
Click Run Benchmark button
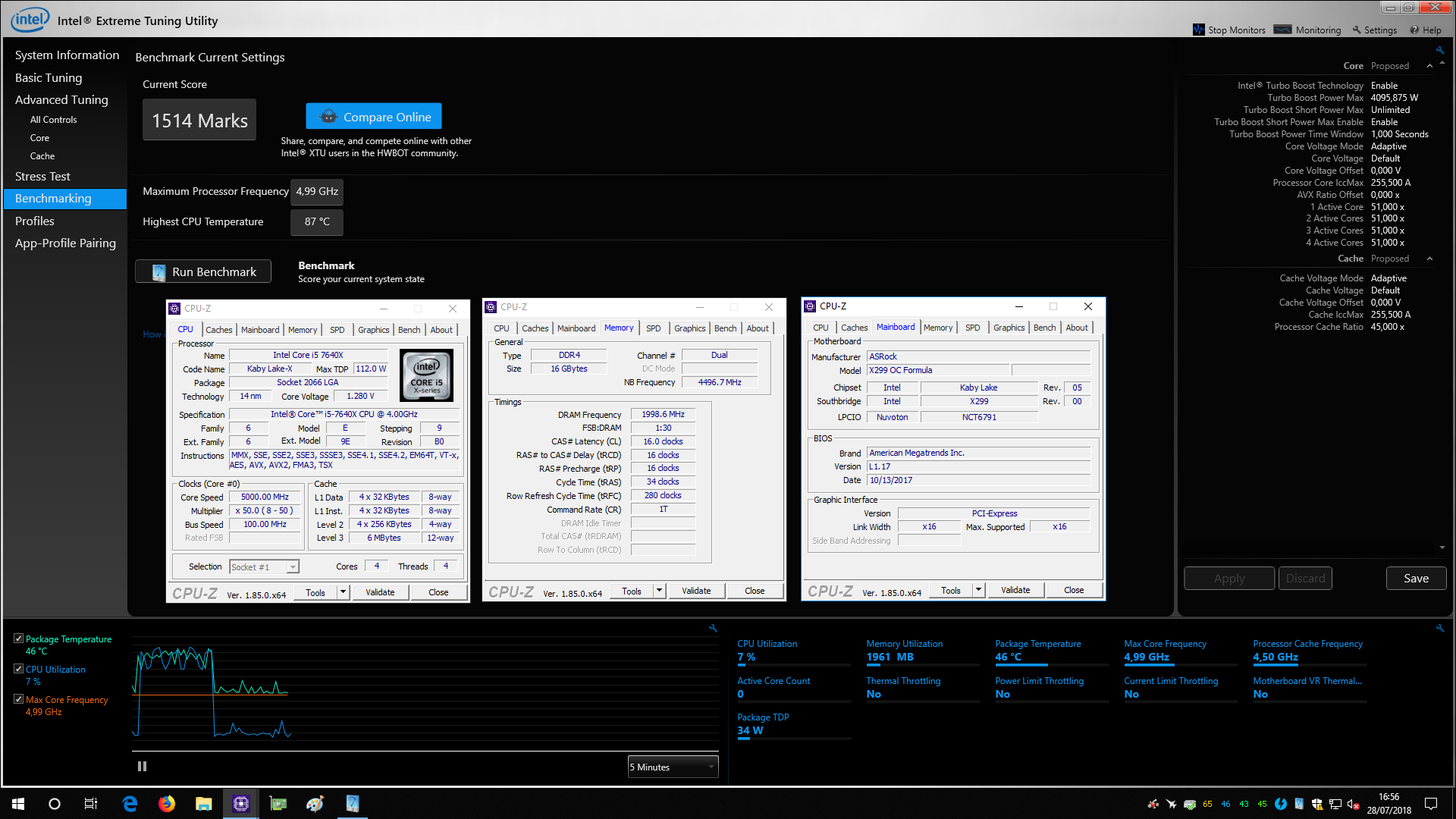(203, 272)
